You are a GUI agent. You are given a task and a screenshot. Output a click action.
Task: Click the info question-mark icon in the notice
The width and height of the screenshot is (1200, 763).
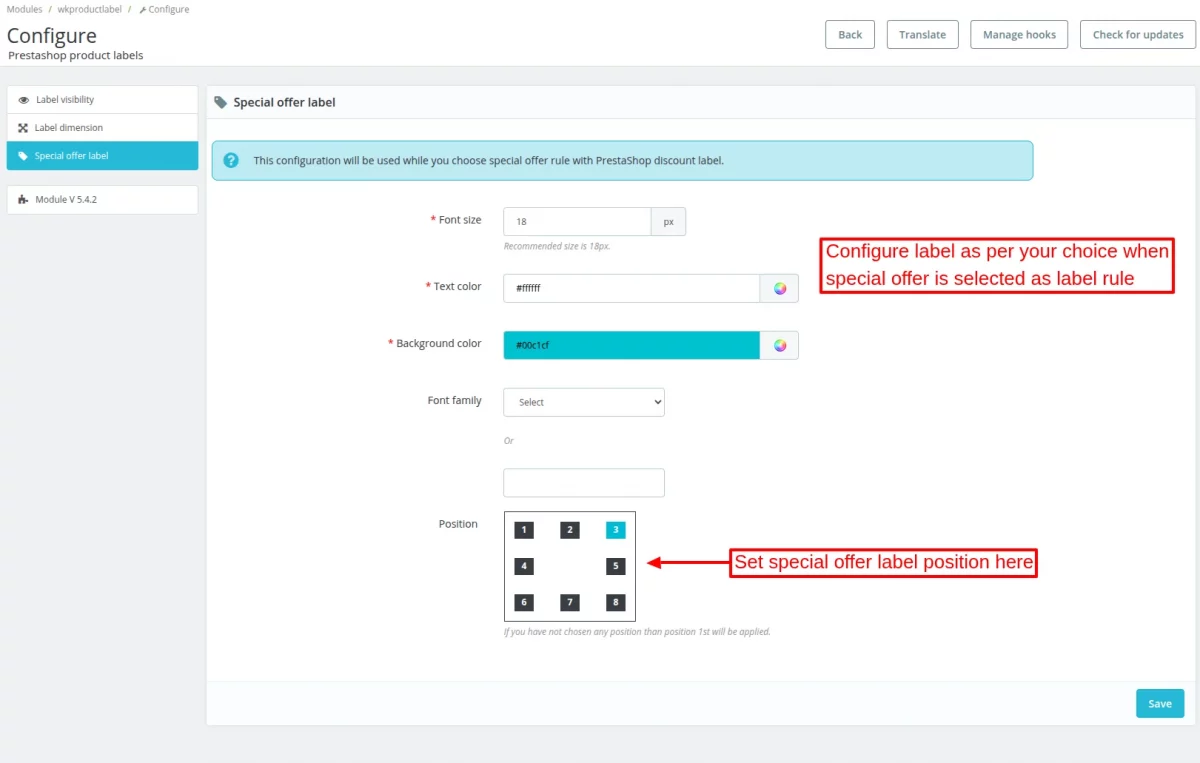click(x=231, y=160)
